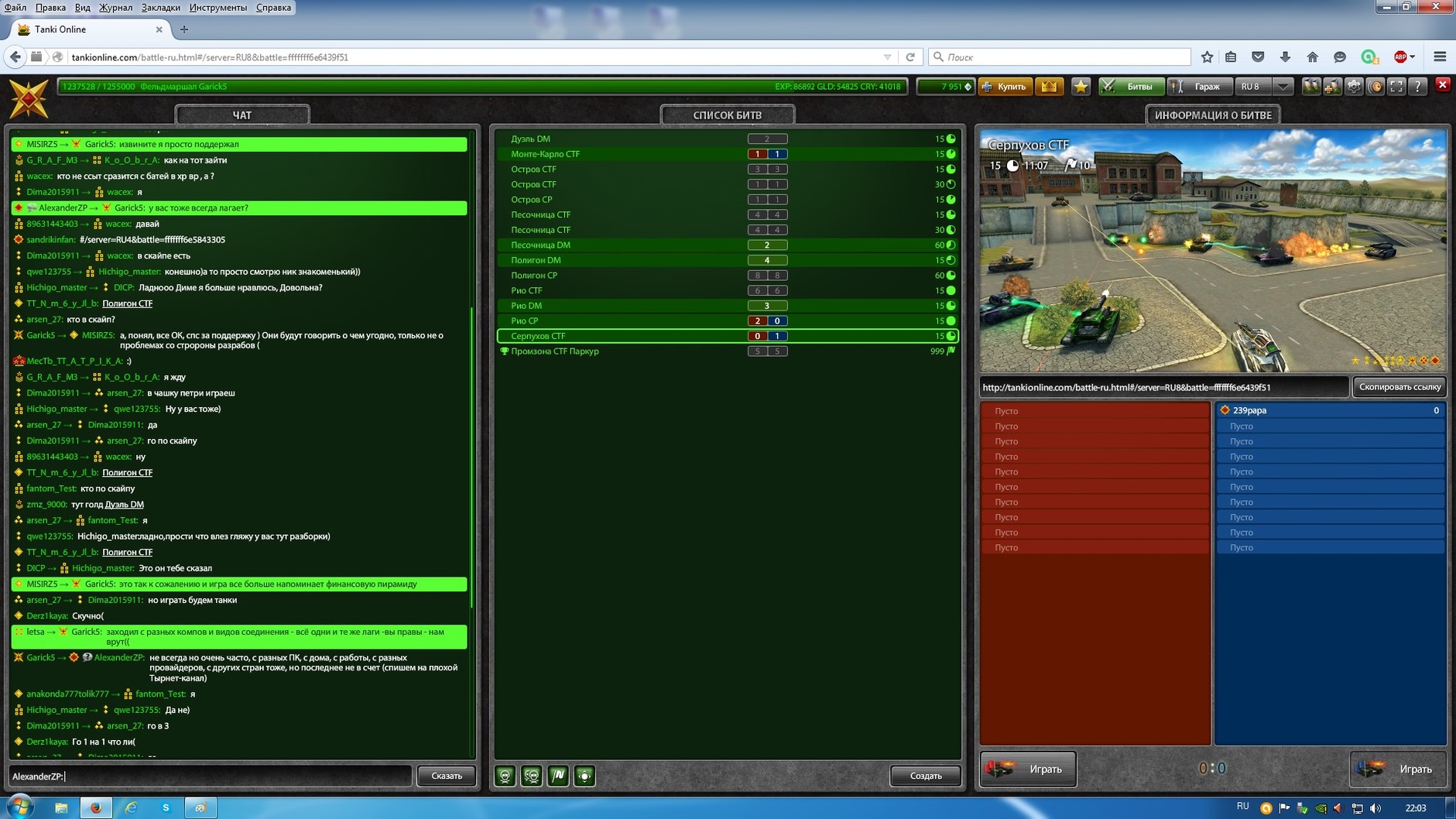1456x819 pixels.
Task: Click the Скопировать ссылку button
Action: pos(1399,387)
